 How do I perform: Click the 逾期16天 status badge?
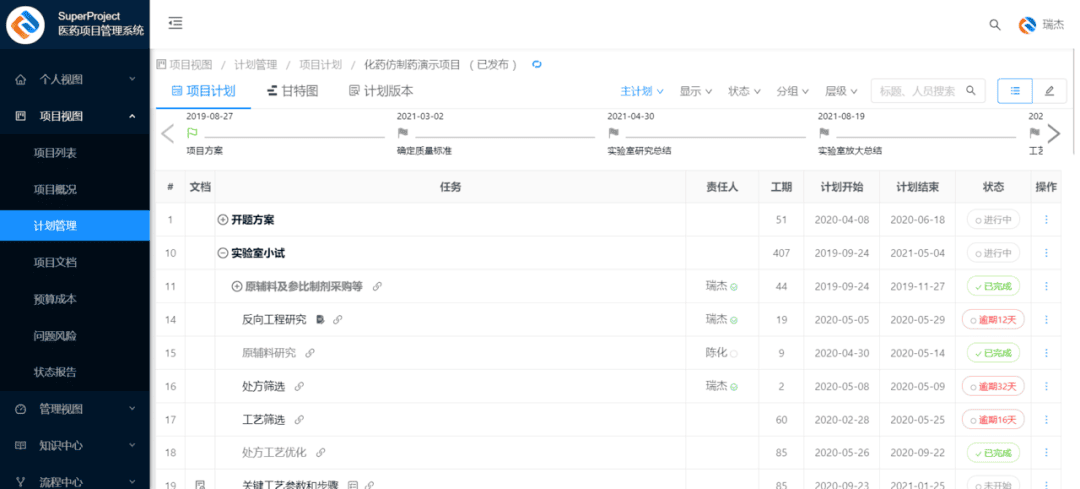click(993, 419)
